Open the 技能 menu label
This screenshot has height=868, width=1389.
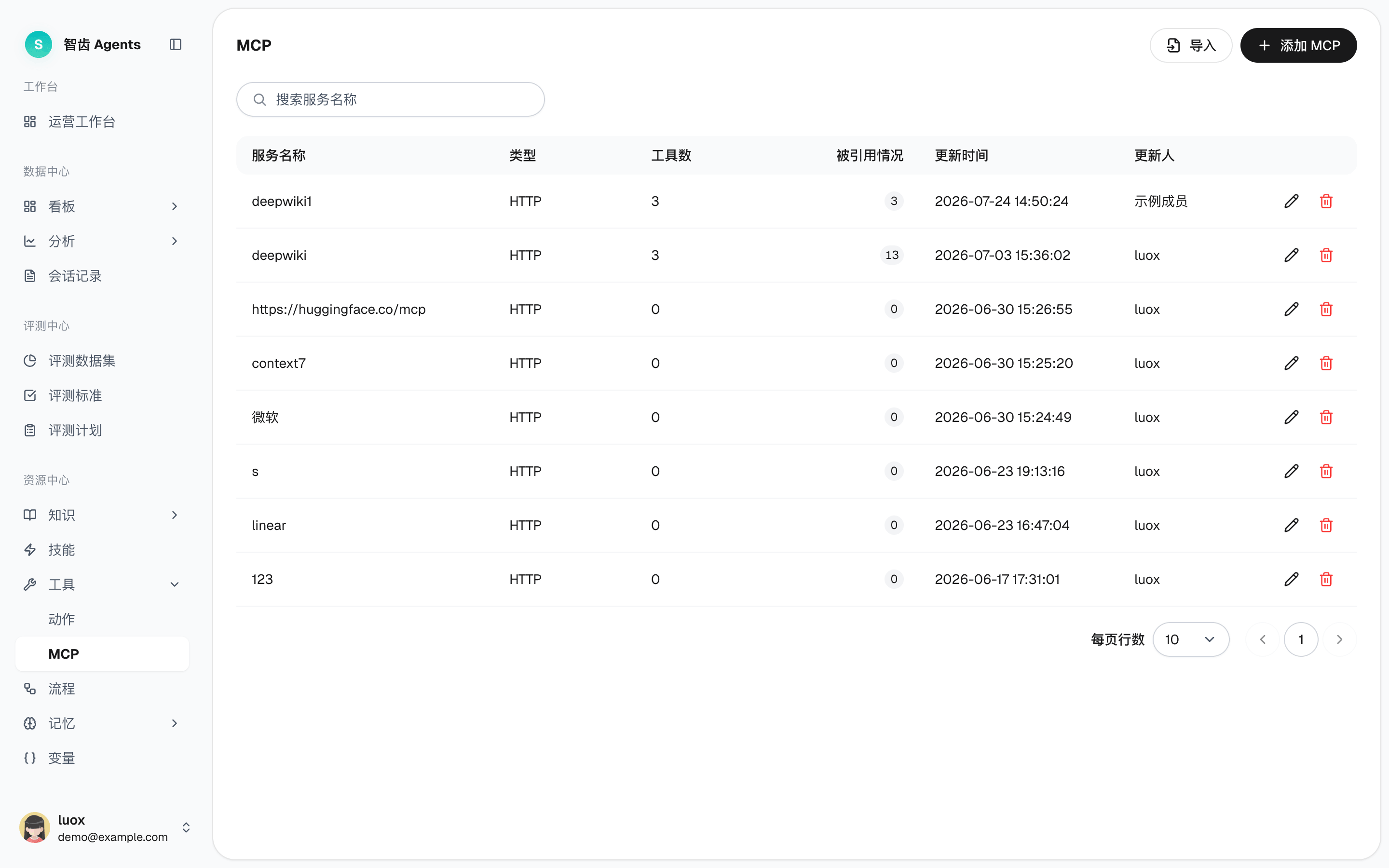[x=61, y=549]
